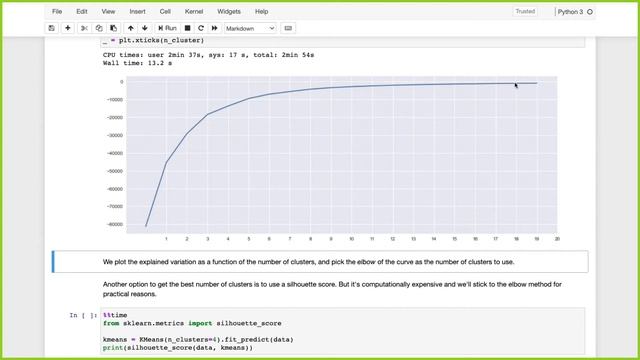640x360 pixels.
Task: Insert a cell below with plus icon
Action: point(68,28)
